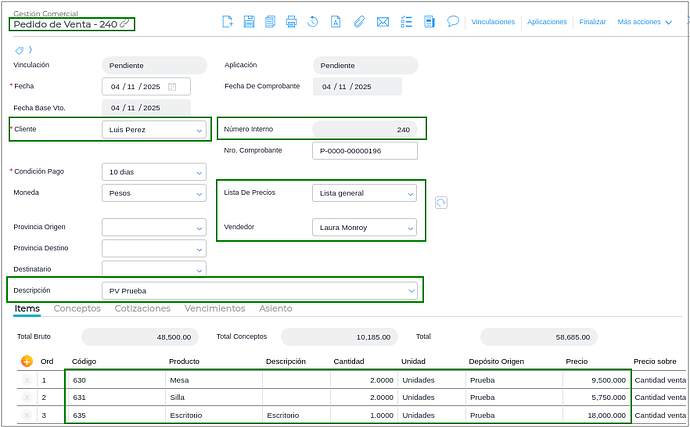The width and height of the screenshot is (690, 427).
Task: Click the printer icon
Action: click(x=291, y=21)
